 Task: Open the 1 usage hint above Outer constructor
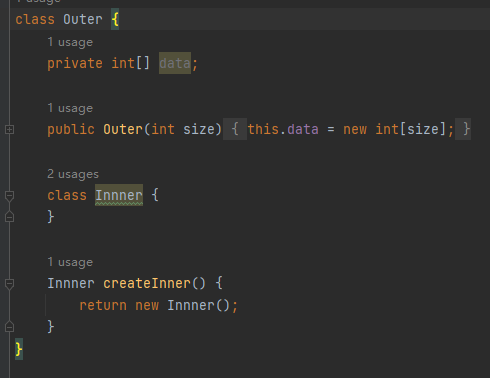(x=70, y=108)
